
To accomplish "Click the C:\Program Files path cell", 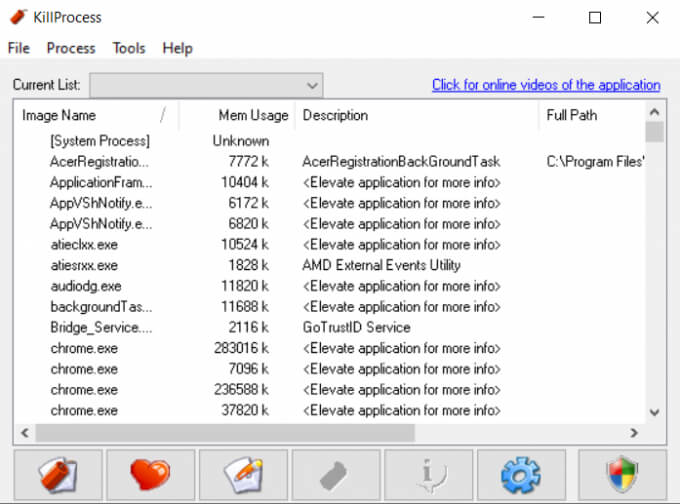I will click(595, 162).
